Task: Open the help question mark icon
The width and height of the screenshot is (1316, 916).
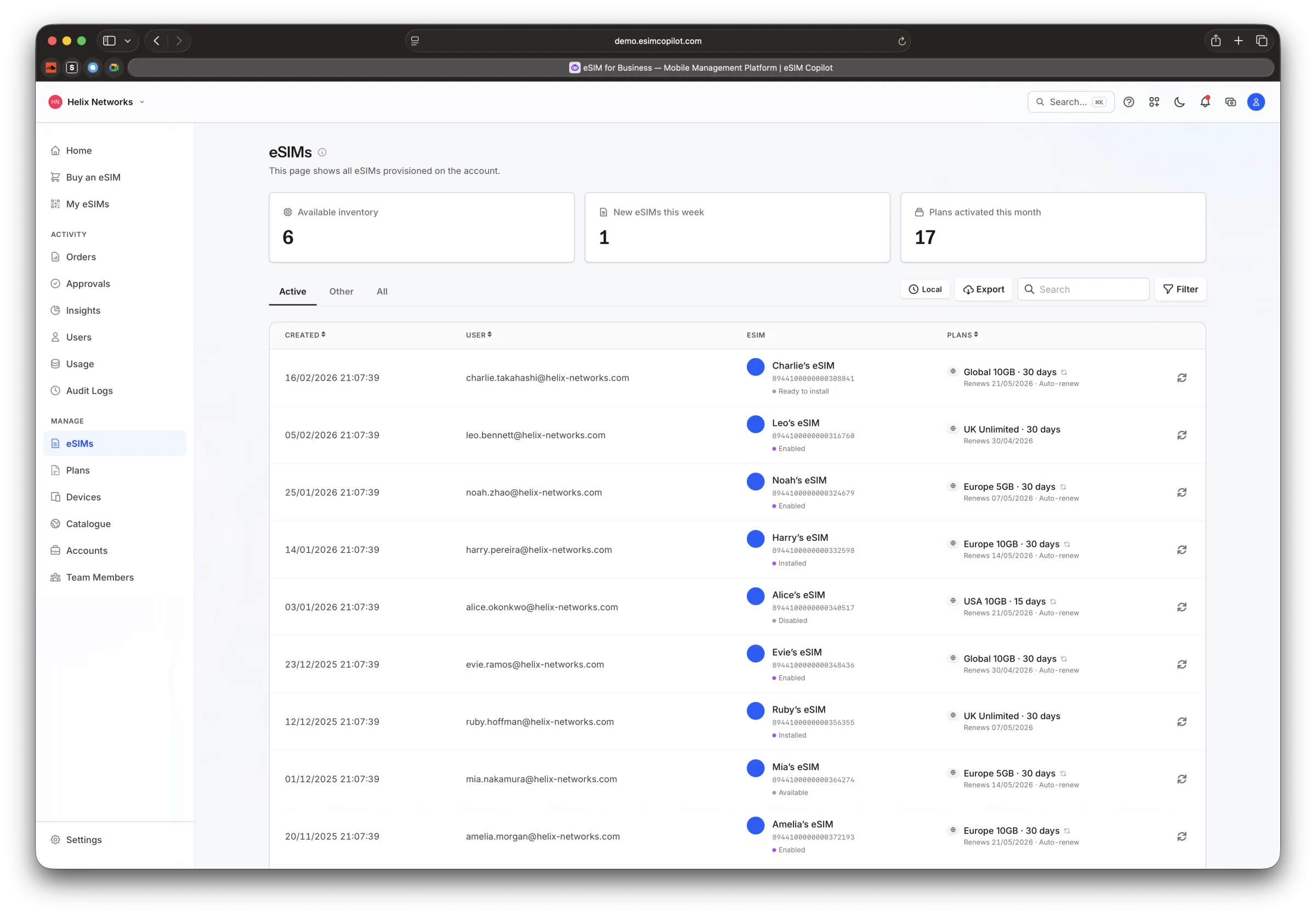Action: click(x=1128, y=102)
